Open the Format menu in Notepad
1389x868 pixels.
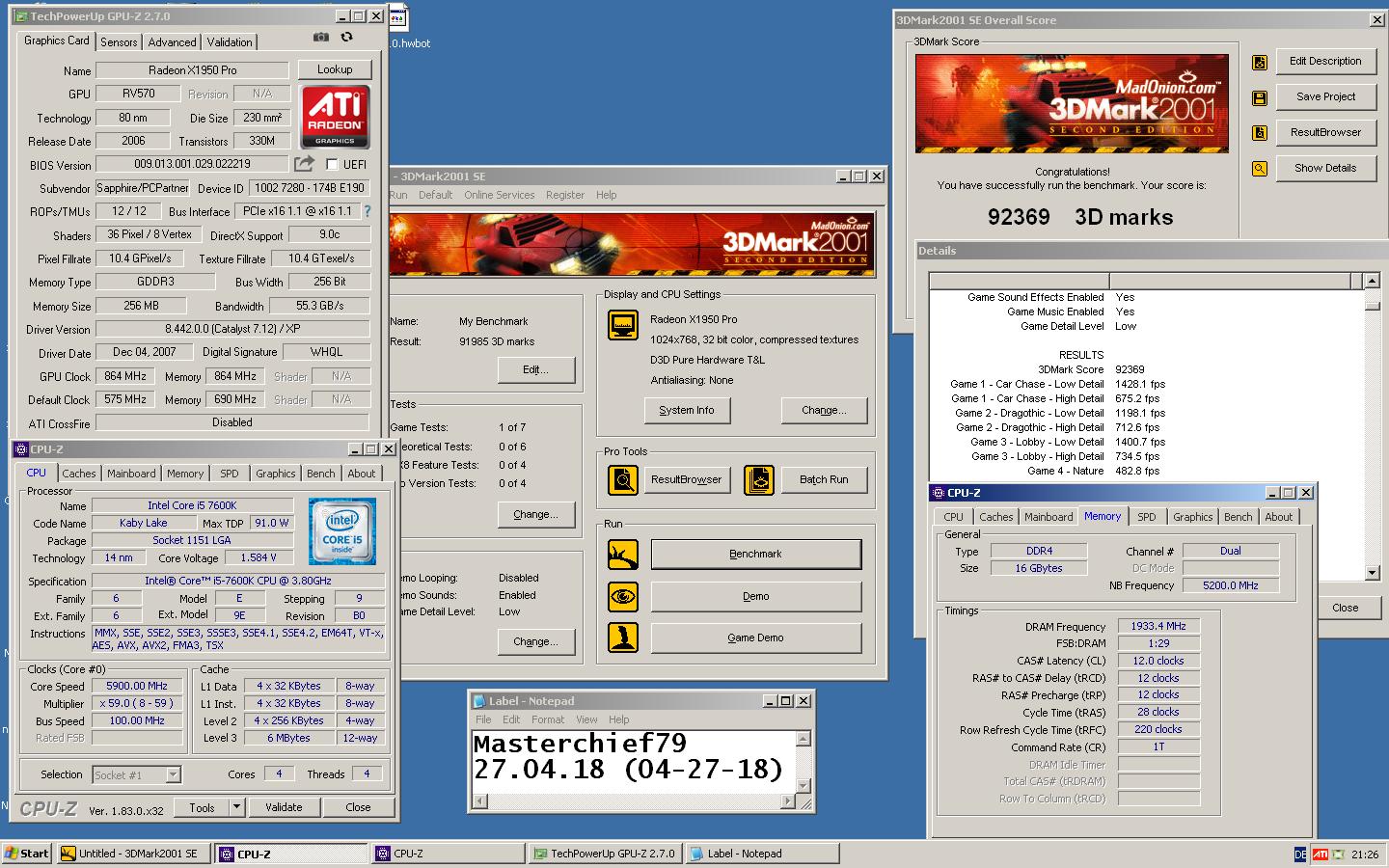pyautogui.click(x=548, y=719)
